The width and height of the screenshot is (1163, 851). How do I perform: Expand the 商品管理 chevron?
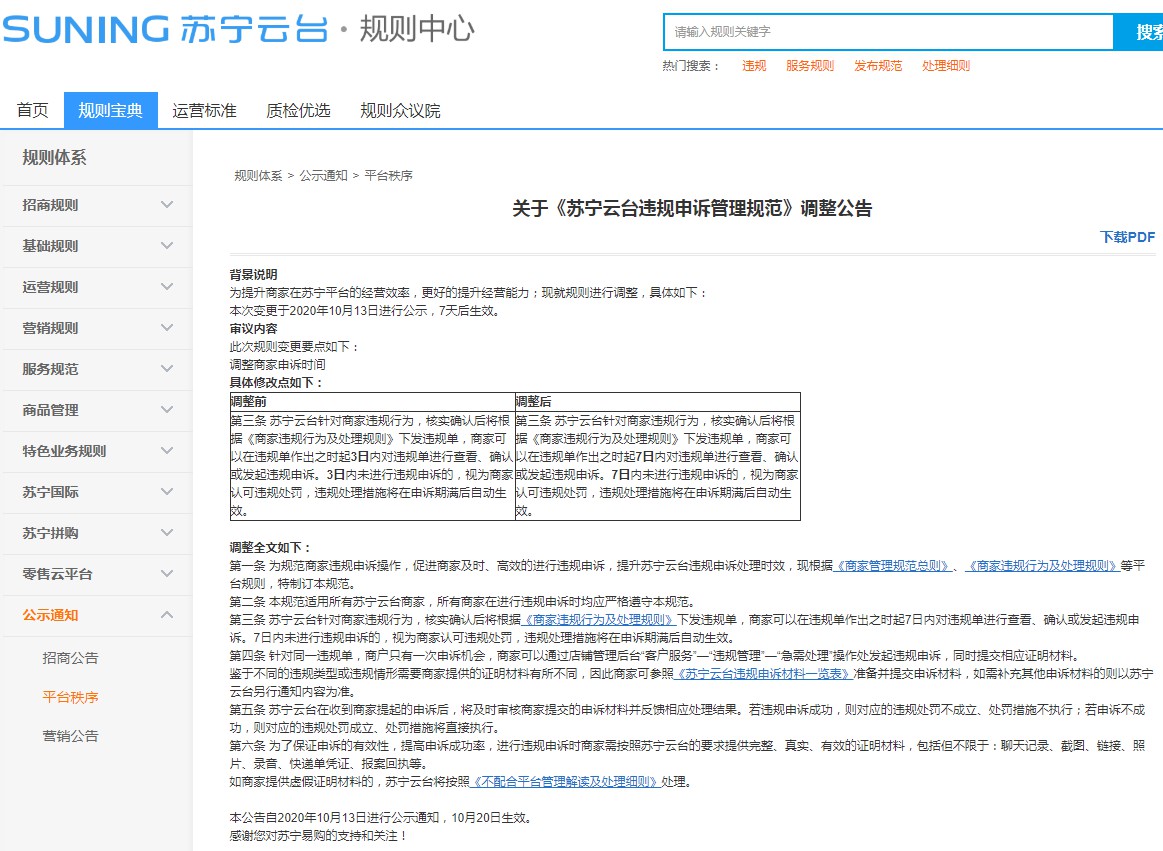click(x=167, y=410)
